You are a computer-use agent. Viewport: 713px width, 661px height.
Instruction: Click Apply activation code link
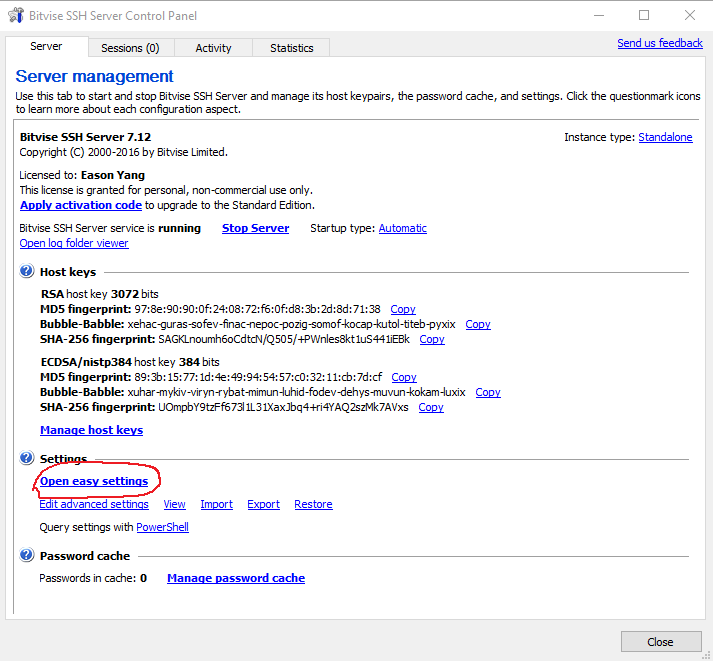click(81, 205)
